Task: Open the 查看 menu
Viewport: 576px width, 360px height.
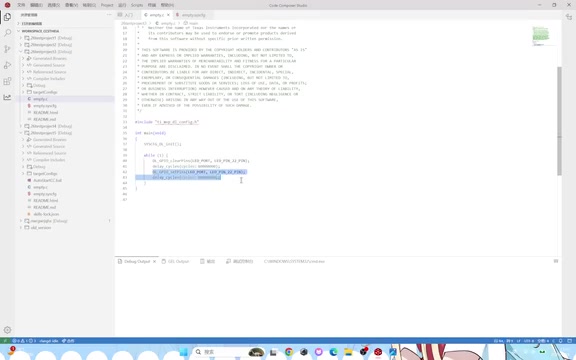Action: pyautogui.click(x=71, y=5)
